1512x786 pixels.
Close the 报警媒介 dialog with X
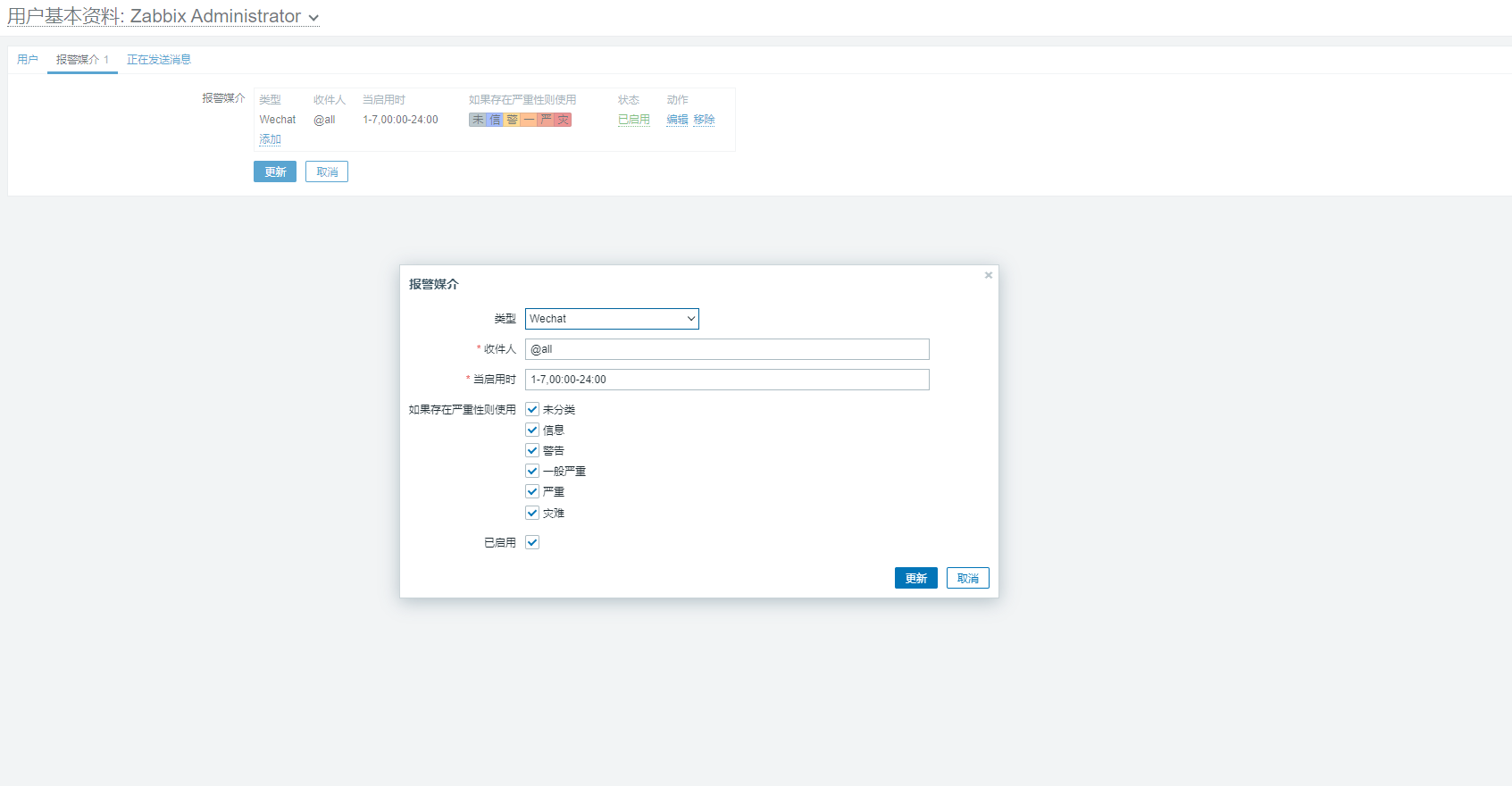[988, 275]
